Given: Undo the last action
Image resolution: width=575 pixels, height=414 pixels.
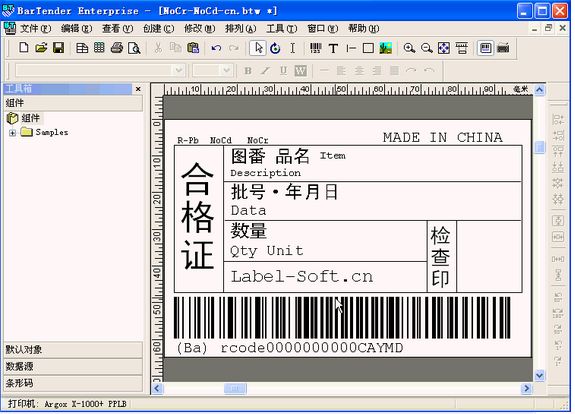Looking at the screenshot, I should tap(216, 48).
